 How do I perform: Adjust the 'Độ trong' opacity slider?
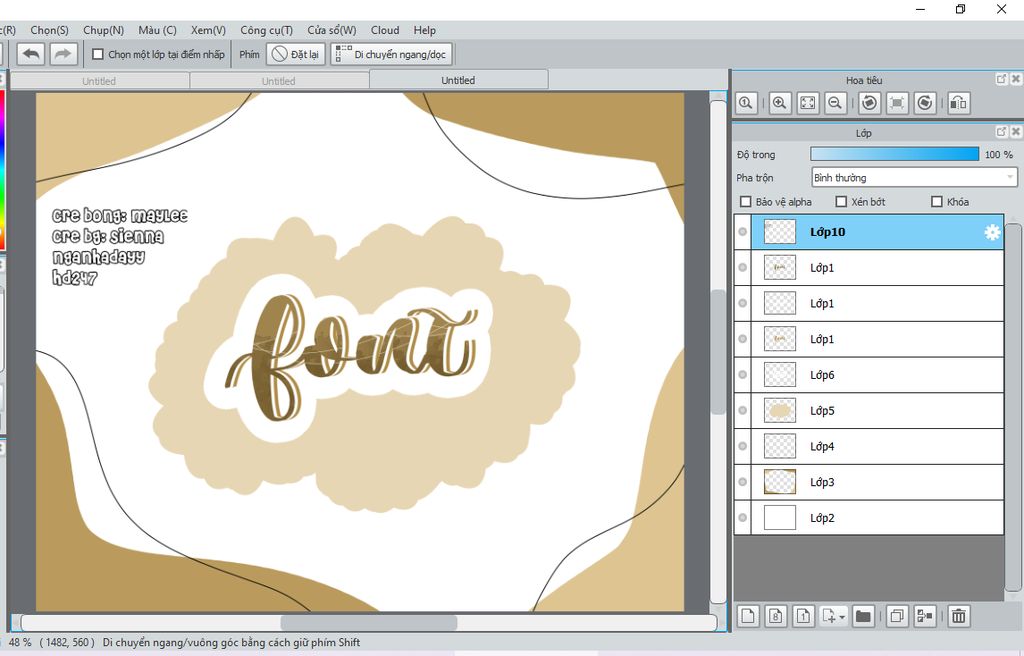pyautogui.click(x=895, y=154)
